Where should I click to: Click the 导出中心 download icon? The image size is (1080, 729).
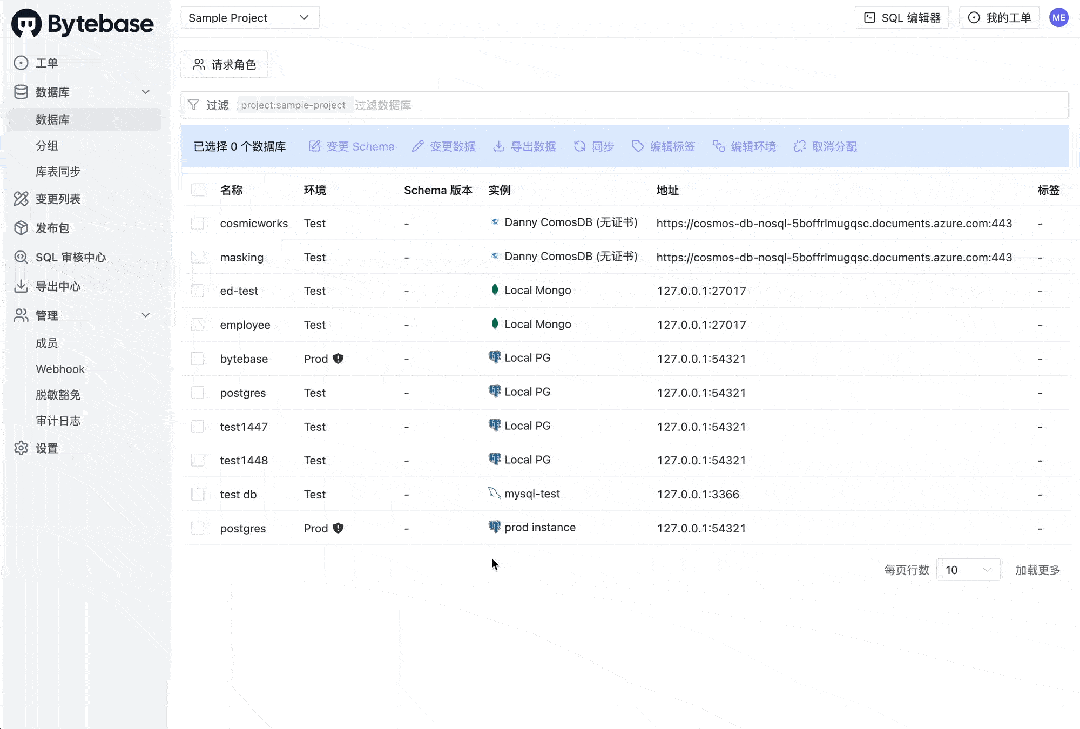(x=21, y=286)
